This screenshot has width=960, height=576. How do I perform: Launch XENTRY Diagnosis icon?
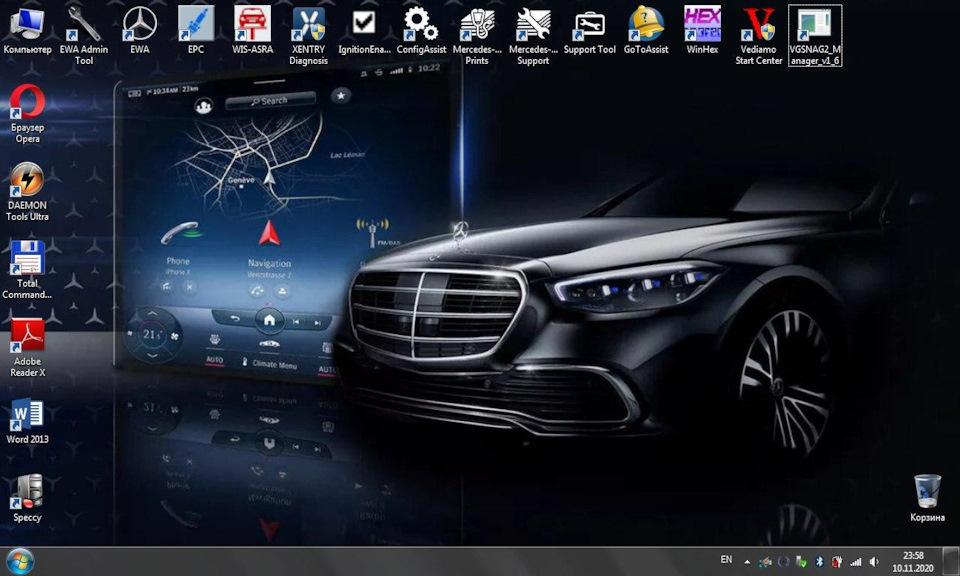pyautogui.click(x=309, y=36)
